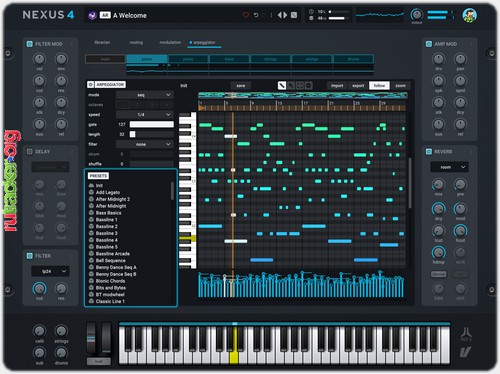Open the speed 1/4 dropdown
This screenshot has height=374, width=500.
[x=145, y=115]
